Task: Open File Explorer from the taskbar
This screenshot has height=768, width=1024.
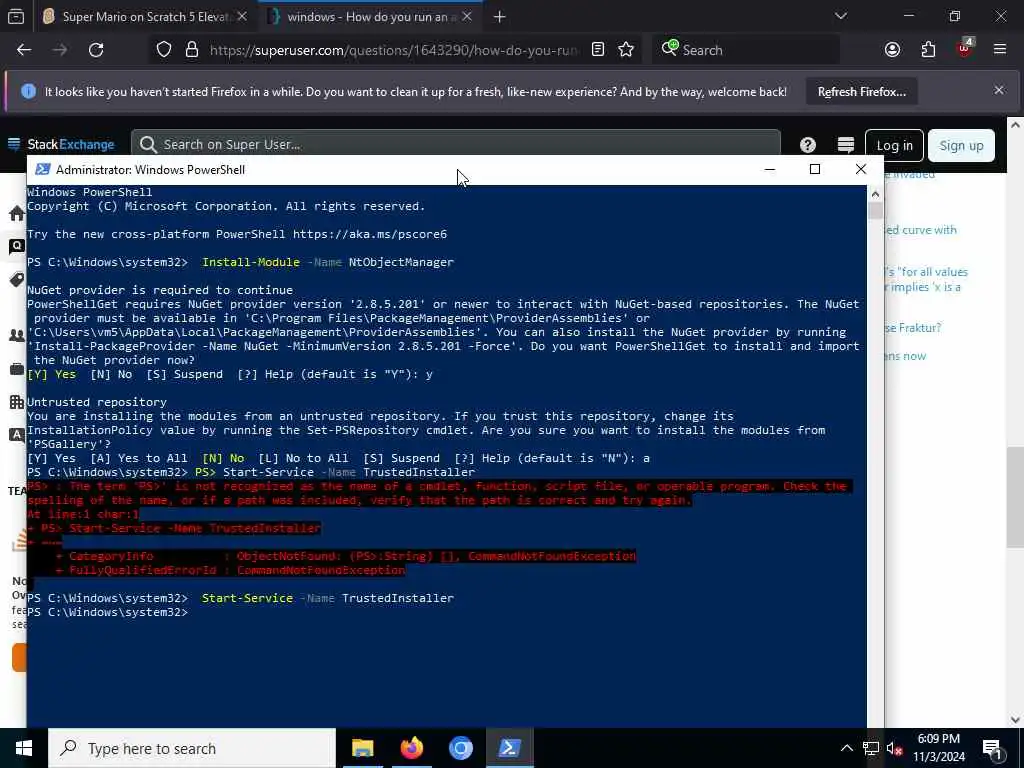Action: coord(362,748)
